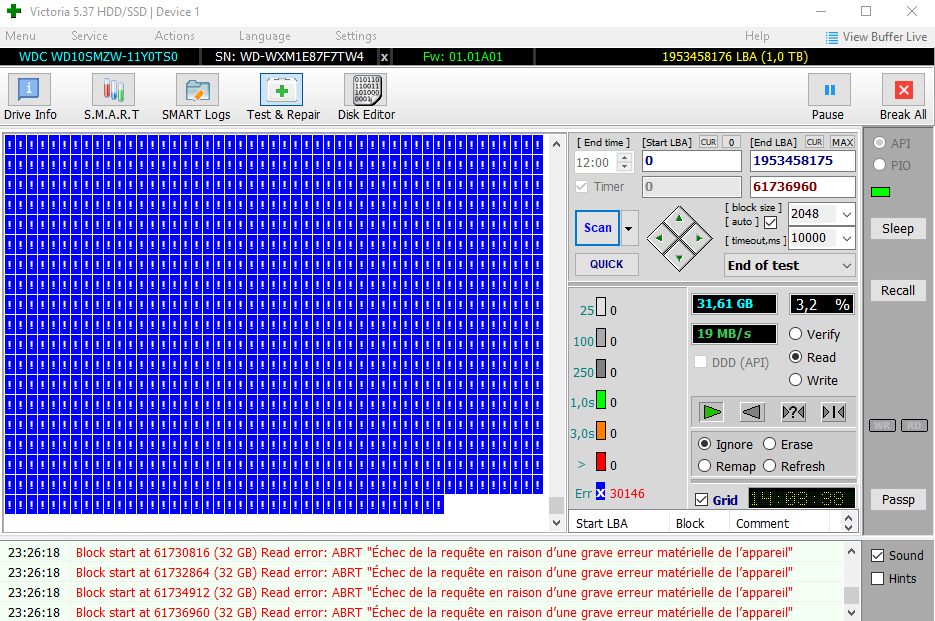Image resolution: width=935 pixels, height=621 pixels.
Task: Click the RD indicator
Action: pyautogui.click(x=914, y=425)
